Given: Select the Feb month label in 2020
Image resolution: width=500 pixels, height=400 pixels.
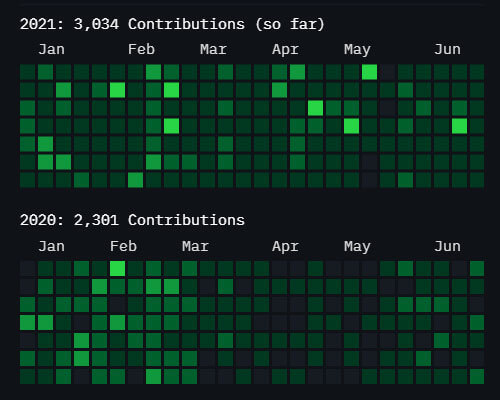Looking at the screenshot, I should click(x=123, y=246).
